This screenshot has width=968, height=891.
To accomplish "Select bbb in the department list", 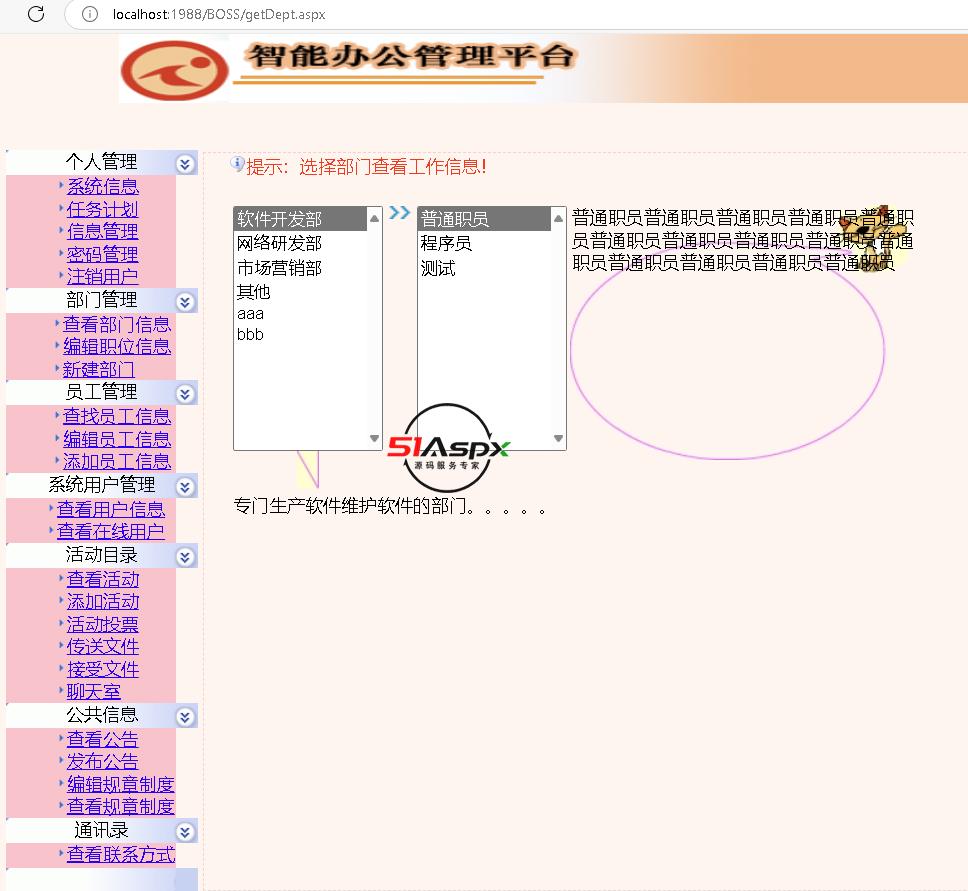I will pyautogui.click(x=301, y=335).
